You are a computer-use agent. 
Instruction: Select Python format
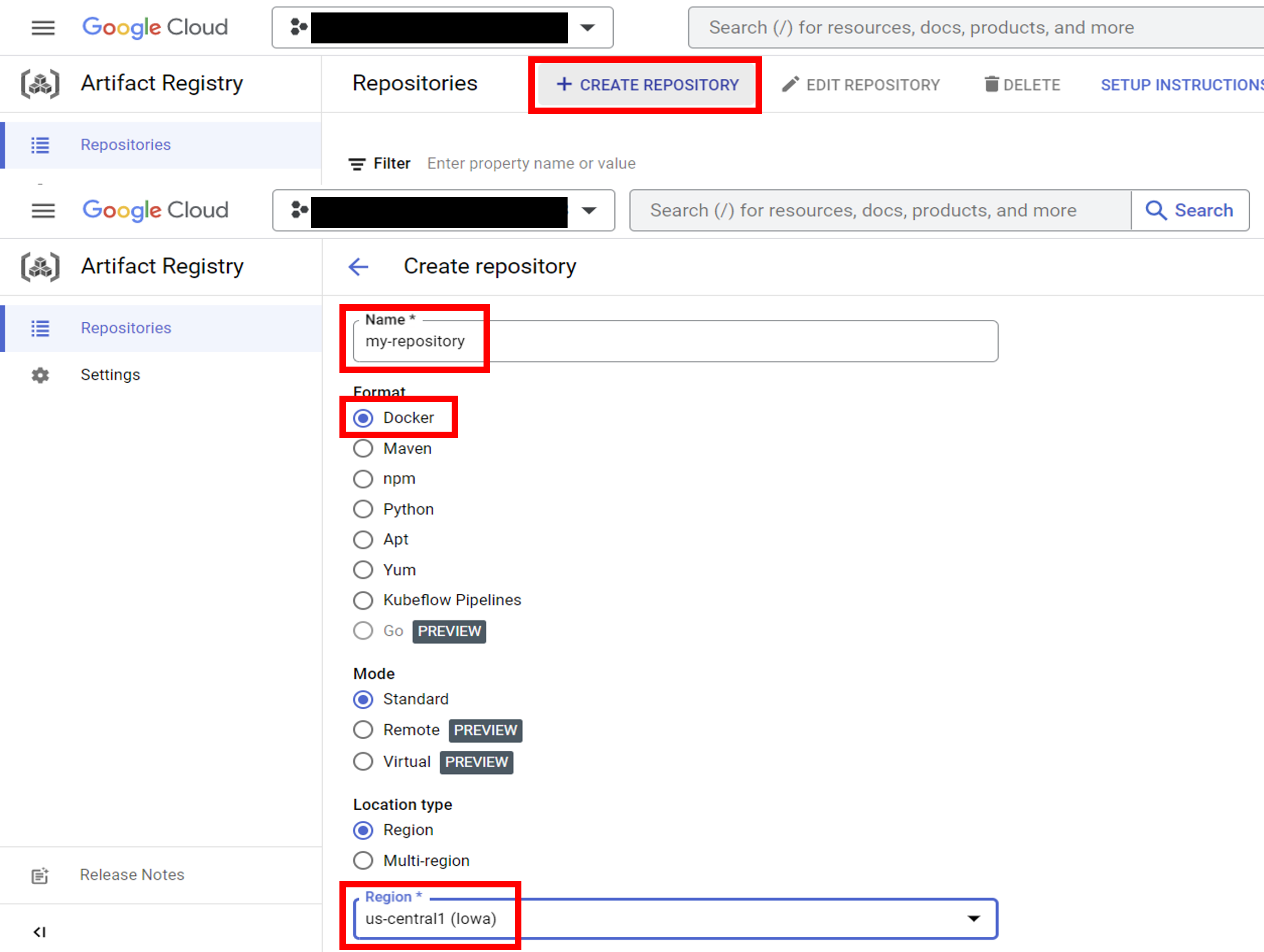pyautogui.click(x=363, y=509)
